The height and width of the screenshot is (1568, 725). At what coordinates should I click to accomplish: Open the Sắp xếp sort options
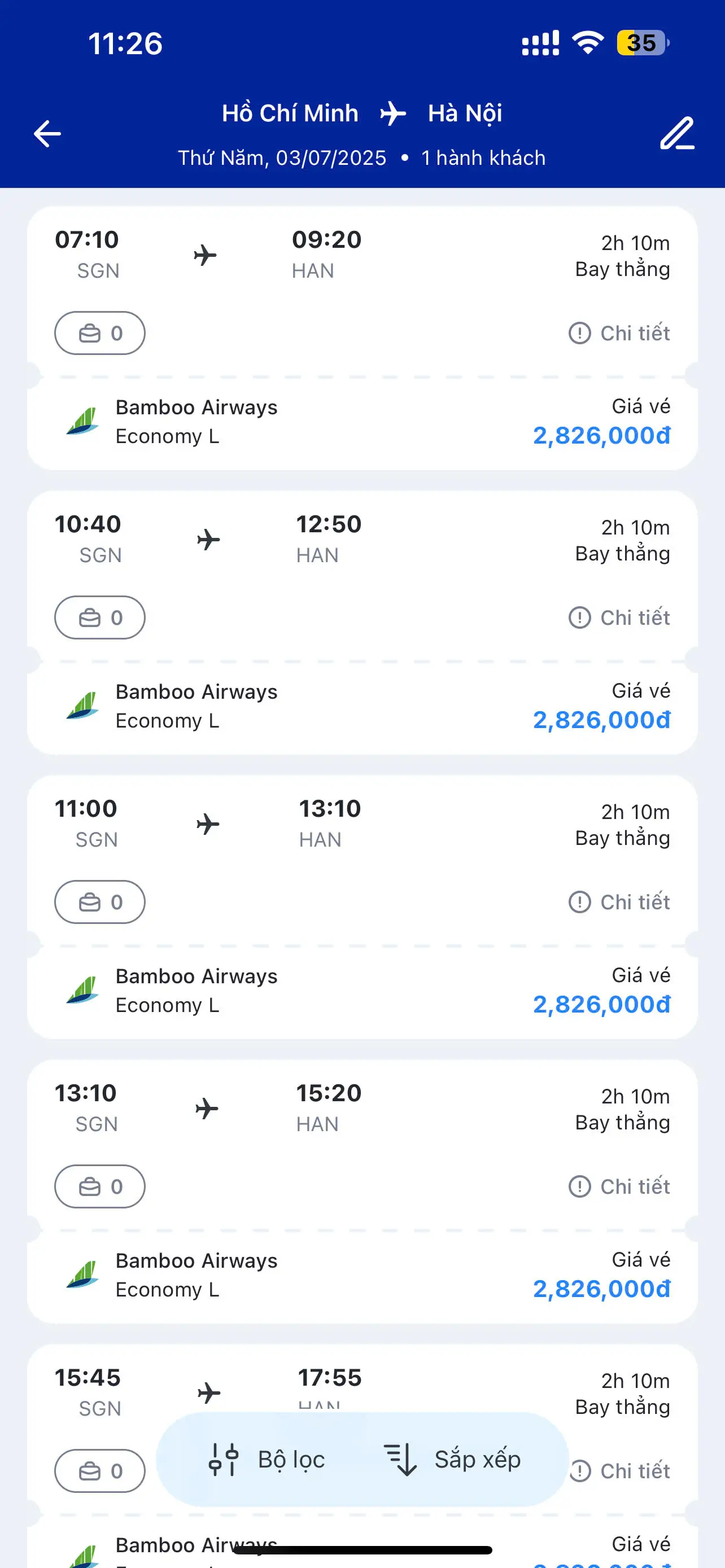tap(453, 1460)
